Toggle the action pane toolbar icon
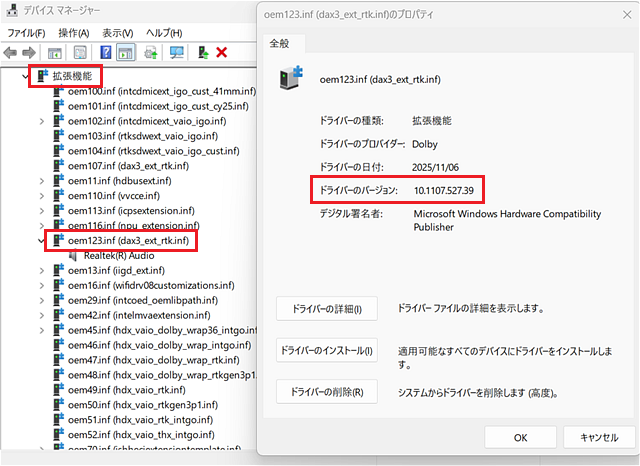 (x=126, y=53)
